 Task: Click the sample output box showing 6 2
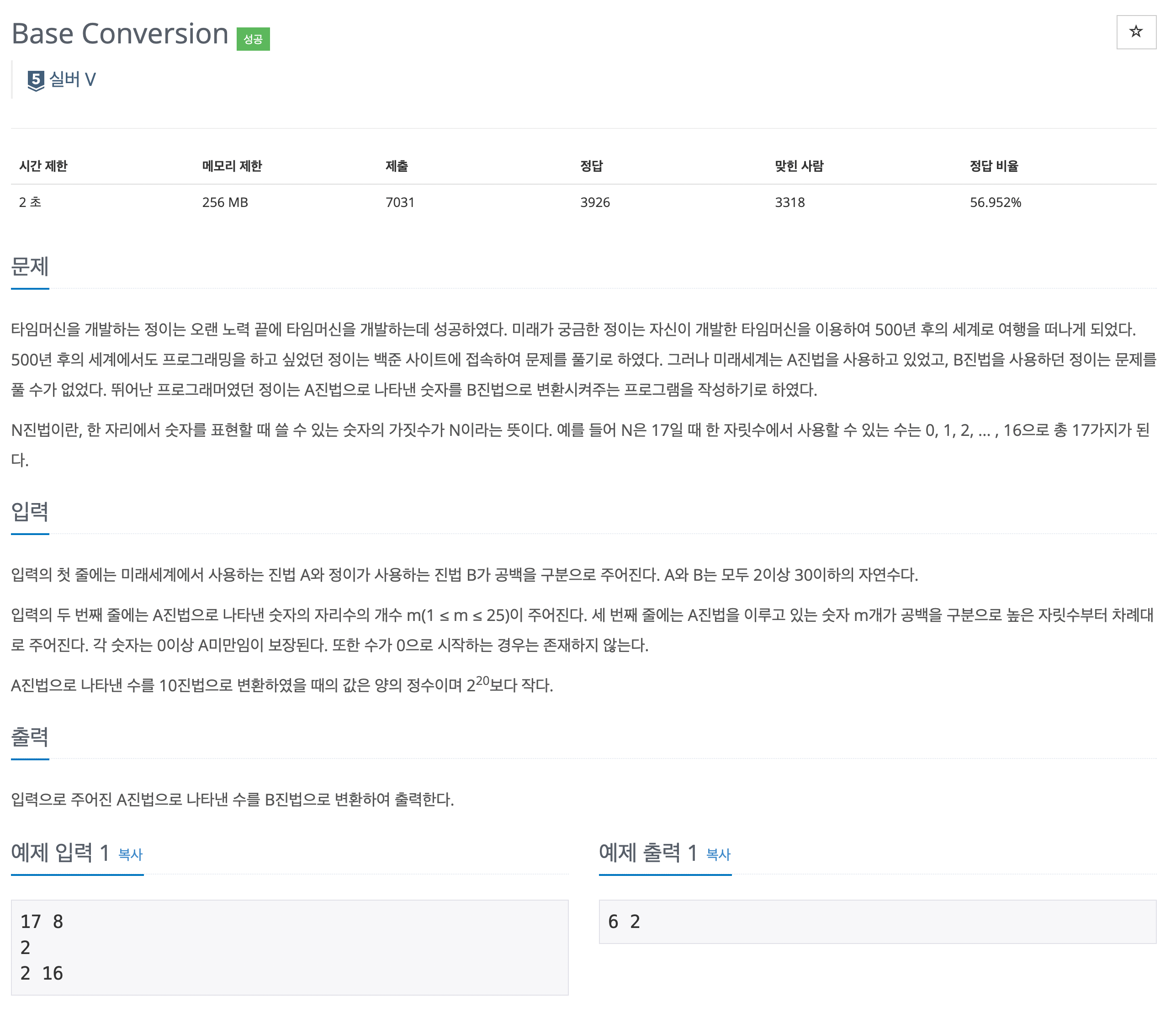(x=877, y=922)
